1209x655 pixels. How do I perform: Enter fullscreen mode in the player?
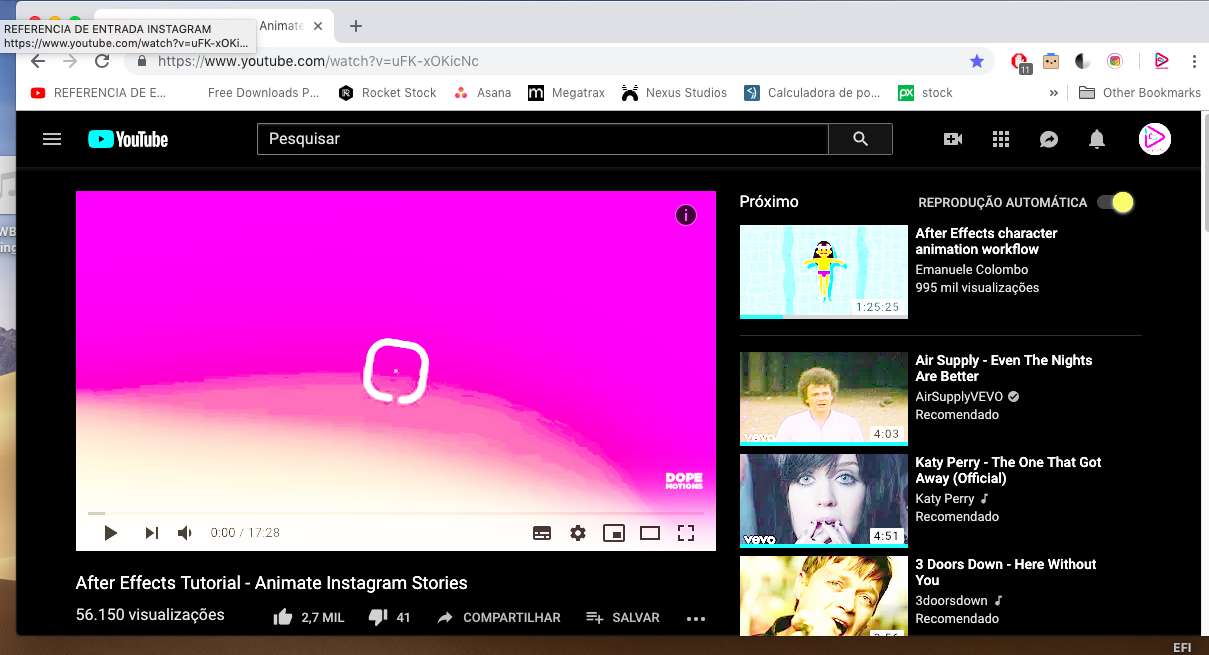686,533
